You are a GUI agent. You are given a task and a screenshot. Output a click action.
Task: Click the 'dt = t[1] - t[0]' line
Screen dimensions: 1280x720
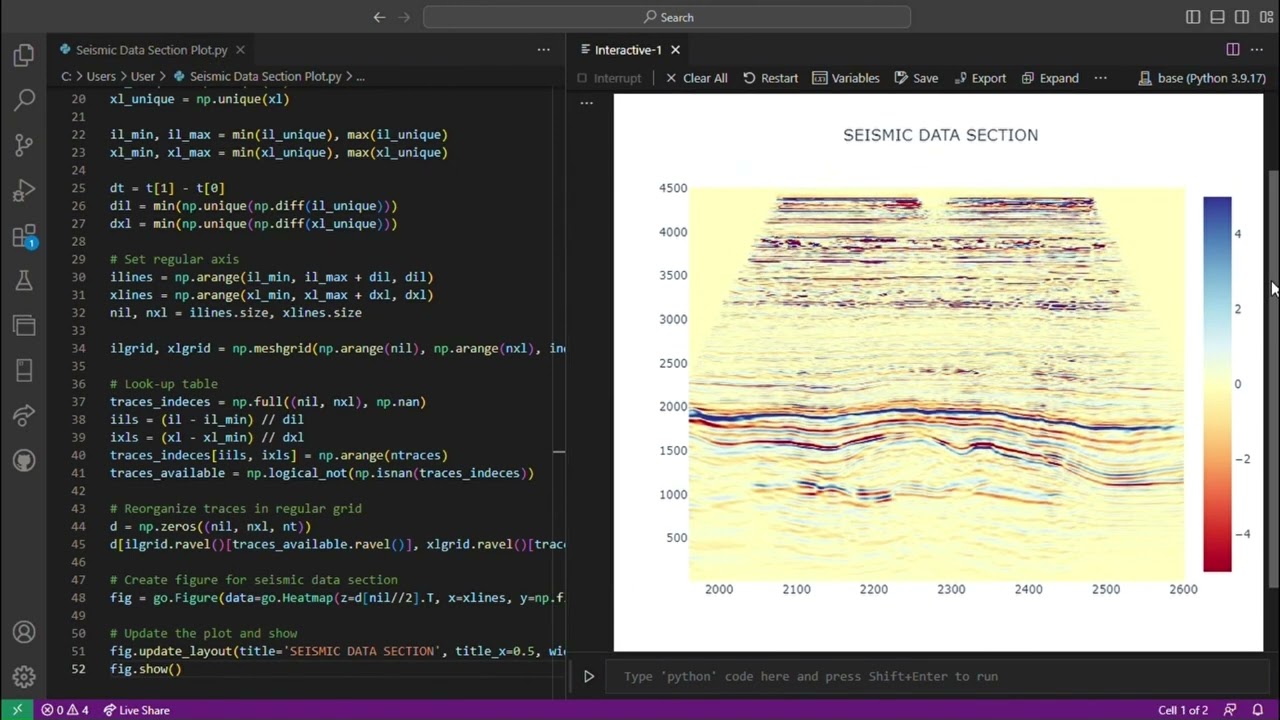pyautogui.click(x=167, y=188)
